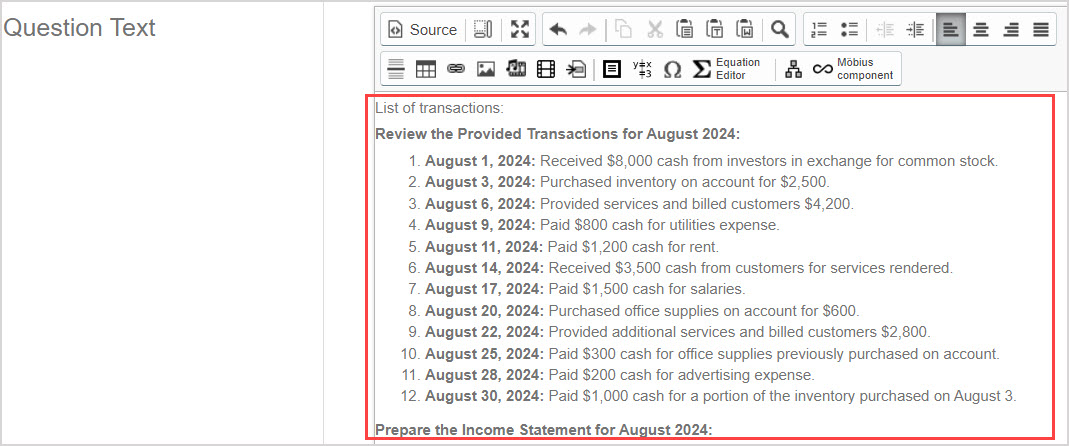The image size is (1069, 446).
Task: Insert special character omega symbol
Action: (672, 69)
